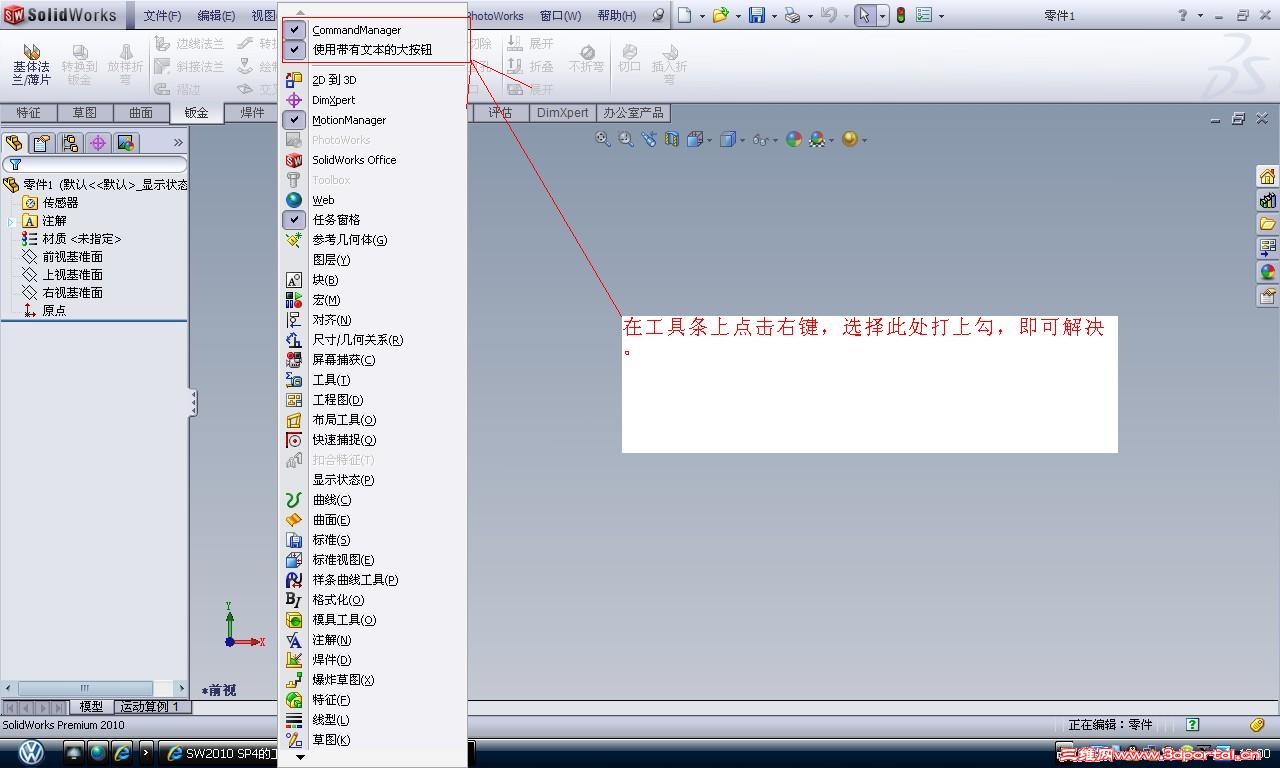1280x768 pixels.
Task: Open Design Library icon in task pane
Action: pyautogui.click(x=1267, y=201)
